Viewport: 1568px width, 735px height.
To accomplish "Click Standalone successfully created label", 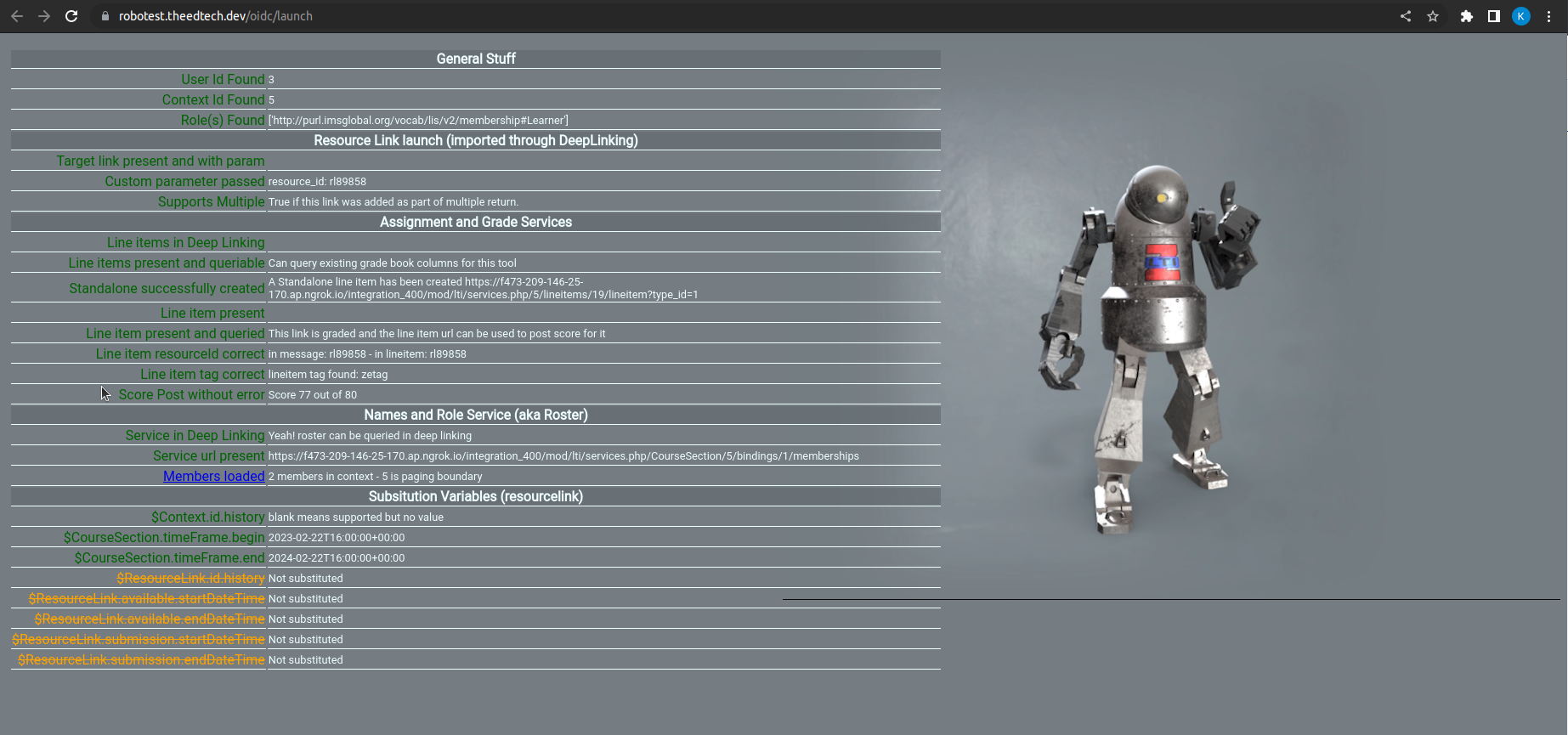I will (167, 288).
